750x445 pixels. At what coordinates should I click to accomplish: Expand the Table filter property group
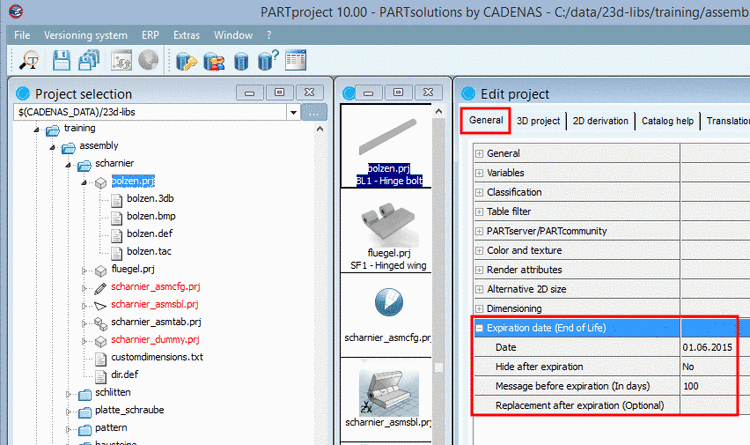click(479, 211)
